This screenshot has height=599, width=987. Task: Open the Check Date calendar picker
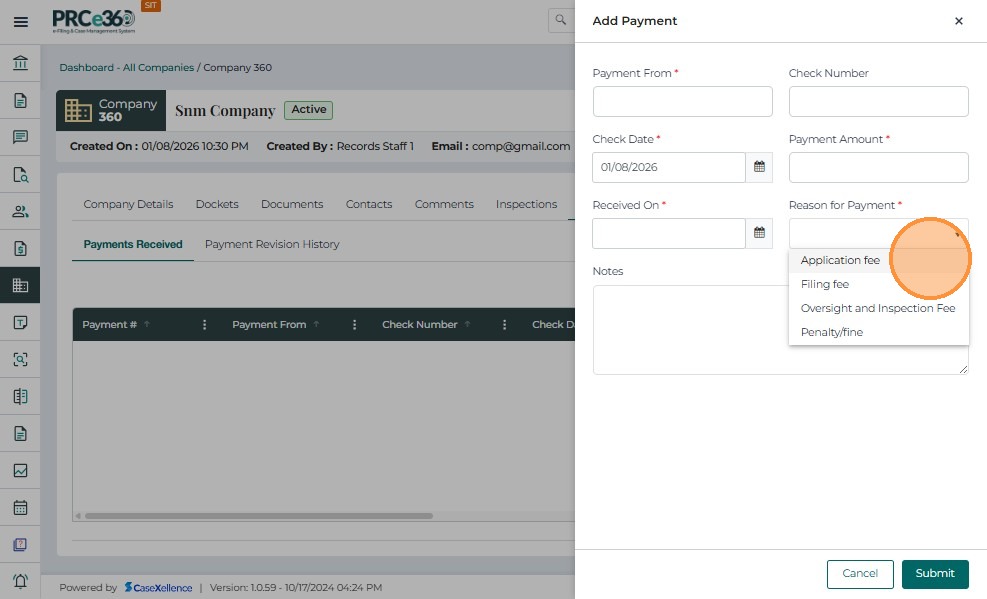pos(759,167)
